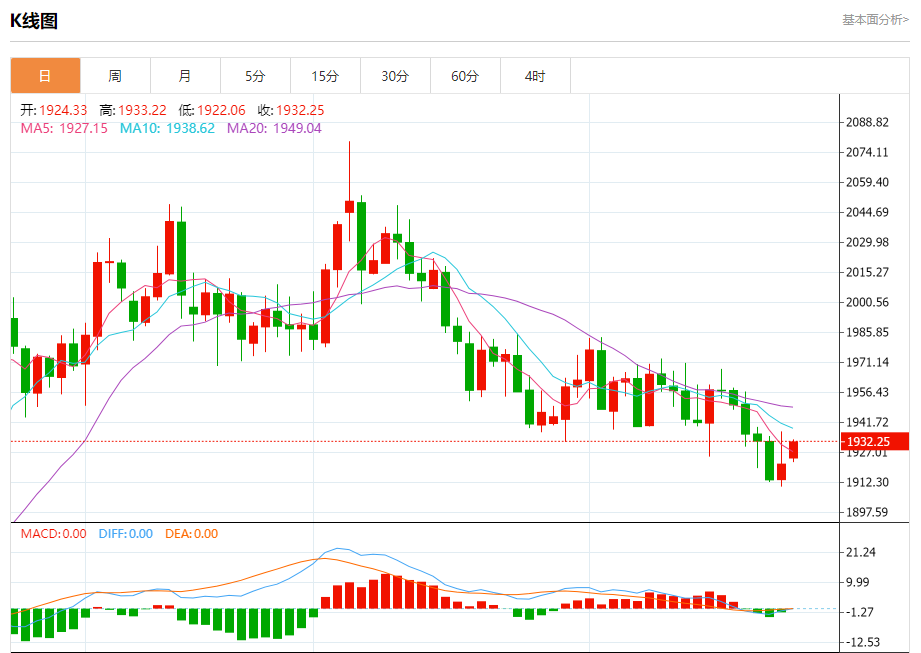The width and height of the screenshot is (921, 653).
Task: Open the 30分 interval tab
Action: click(x=395, y=76)
